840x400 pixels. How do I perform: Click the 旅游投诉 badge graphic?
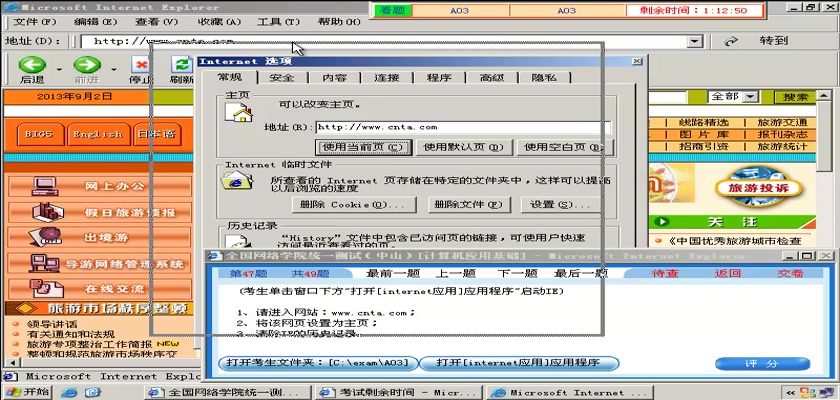coord(758,187)
